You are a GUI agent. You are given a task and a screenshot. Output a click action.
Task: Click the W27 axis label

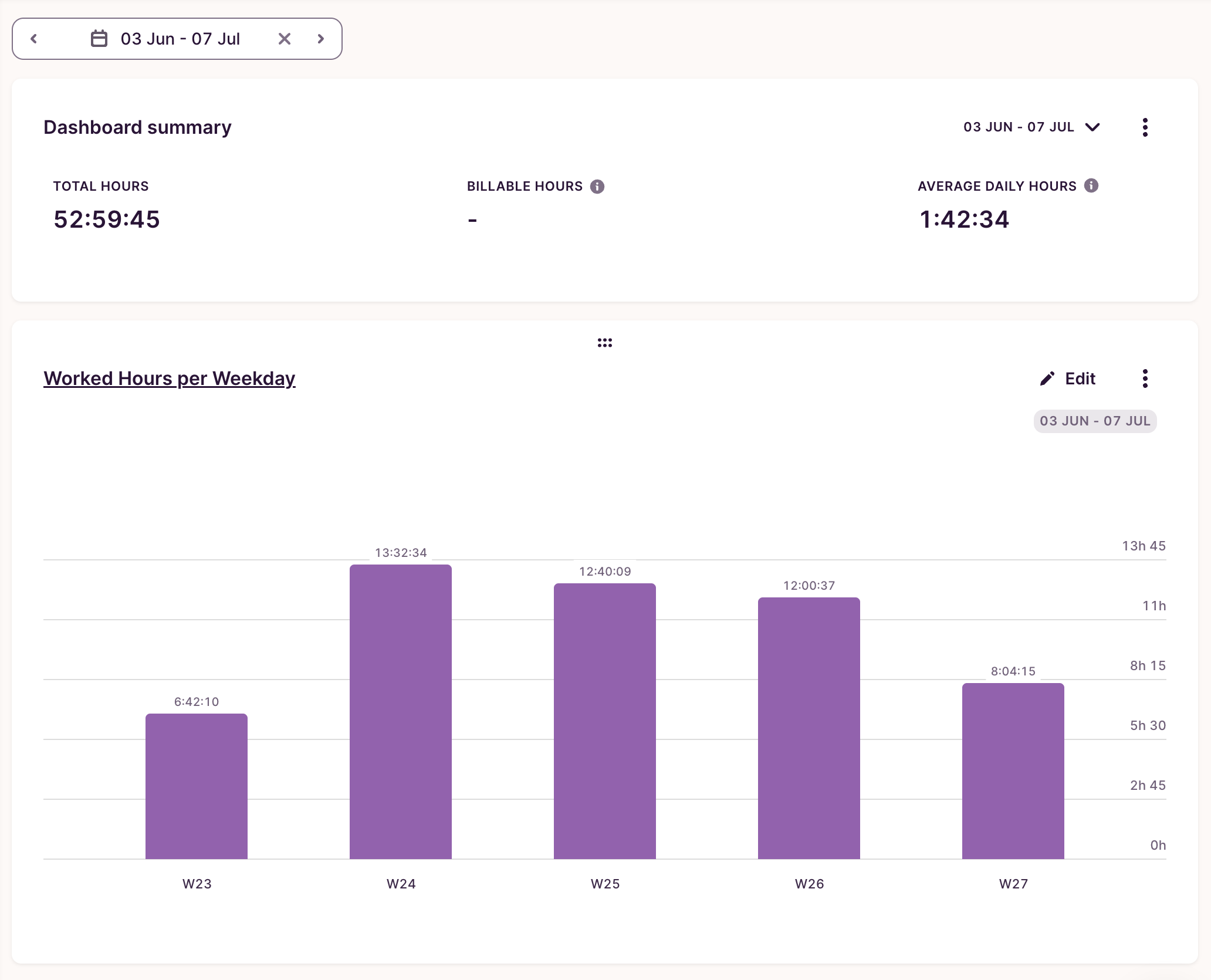click(1013, 884)
